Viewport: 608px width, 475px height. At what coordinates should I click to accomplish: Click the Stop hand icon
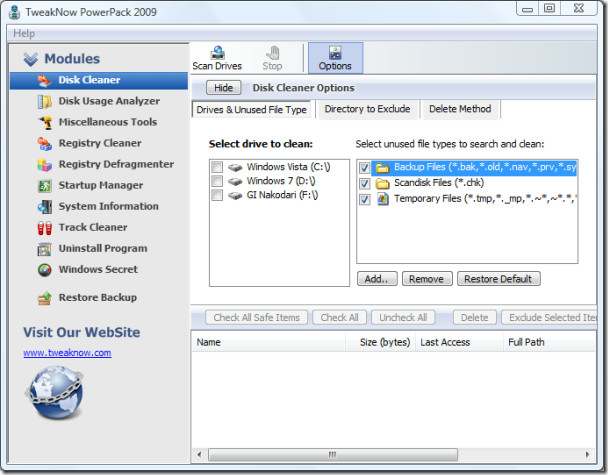273,53
